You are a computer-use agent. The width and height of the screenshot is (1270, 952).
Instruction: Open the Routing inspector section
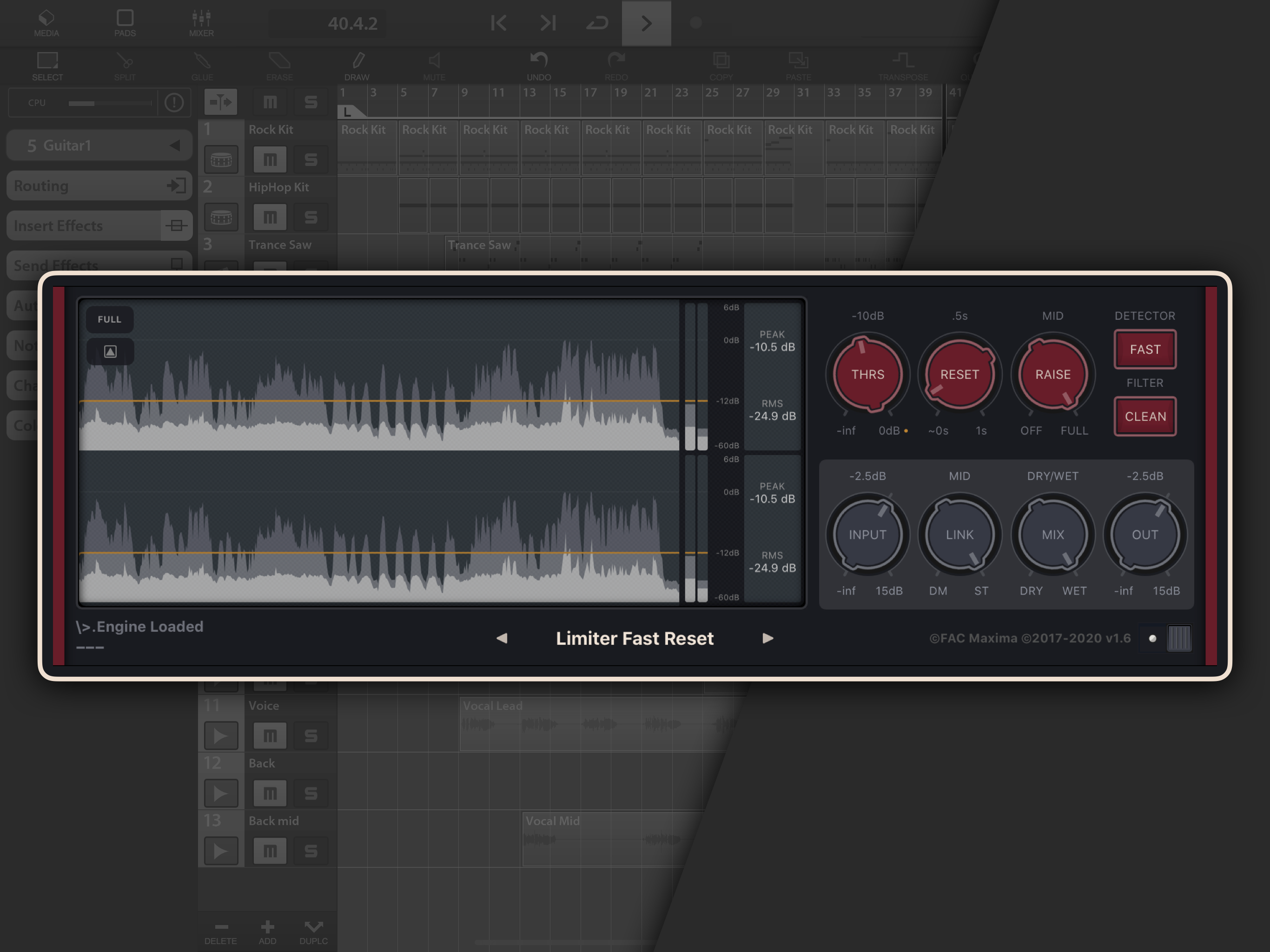[x=99, y=185]
